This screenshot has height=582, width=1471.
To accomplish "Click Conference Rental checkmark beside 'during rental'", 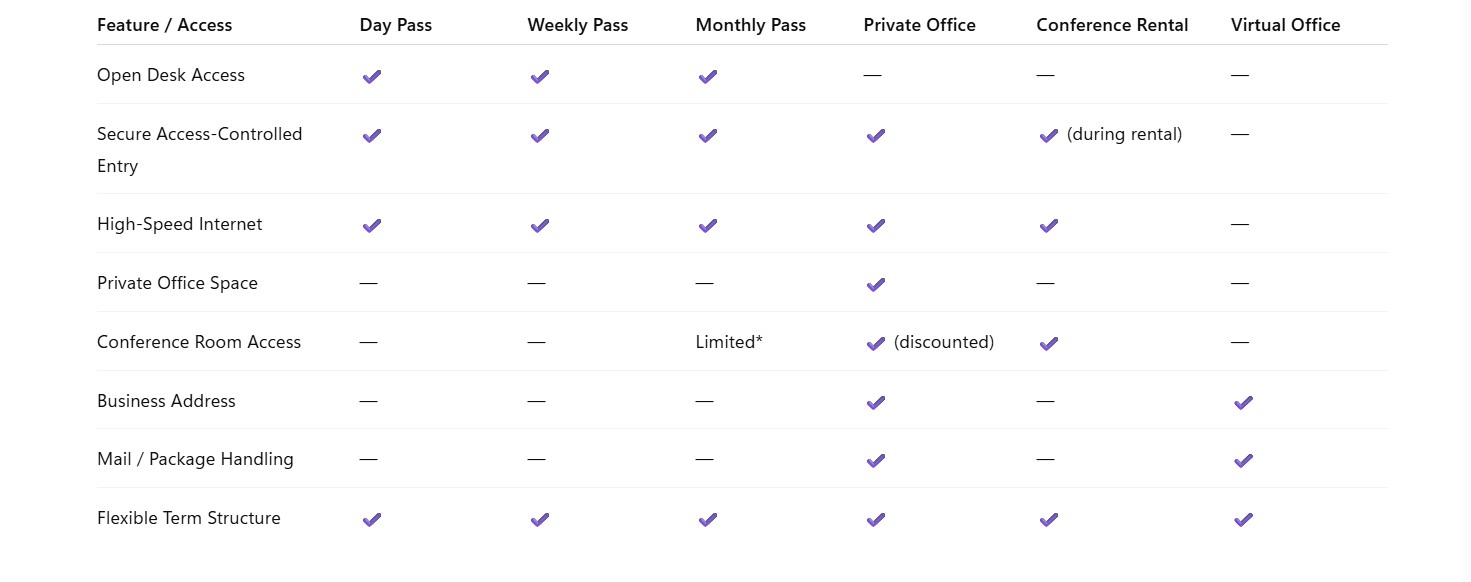I will 1048,135.
